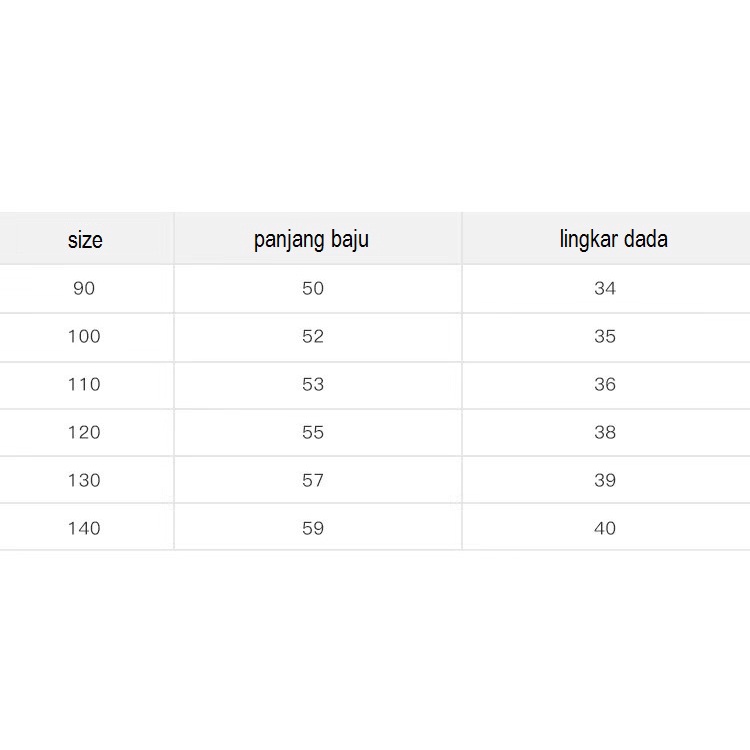Click panjang baju value 53
750x750 pixels.
313,384
